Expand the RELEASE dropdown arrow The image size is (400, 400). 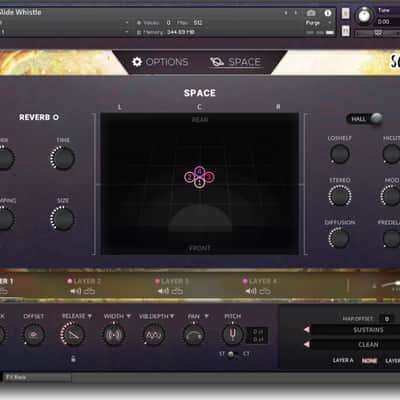[90, 316]
